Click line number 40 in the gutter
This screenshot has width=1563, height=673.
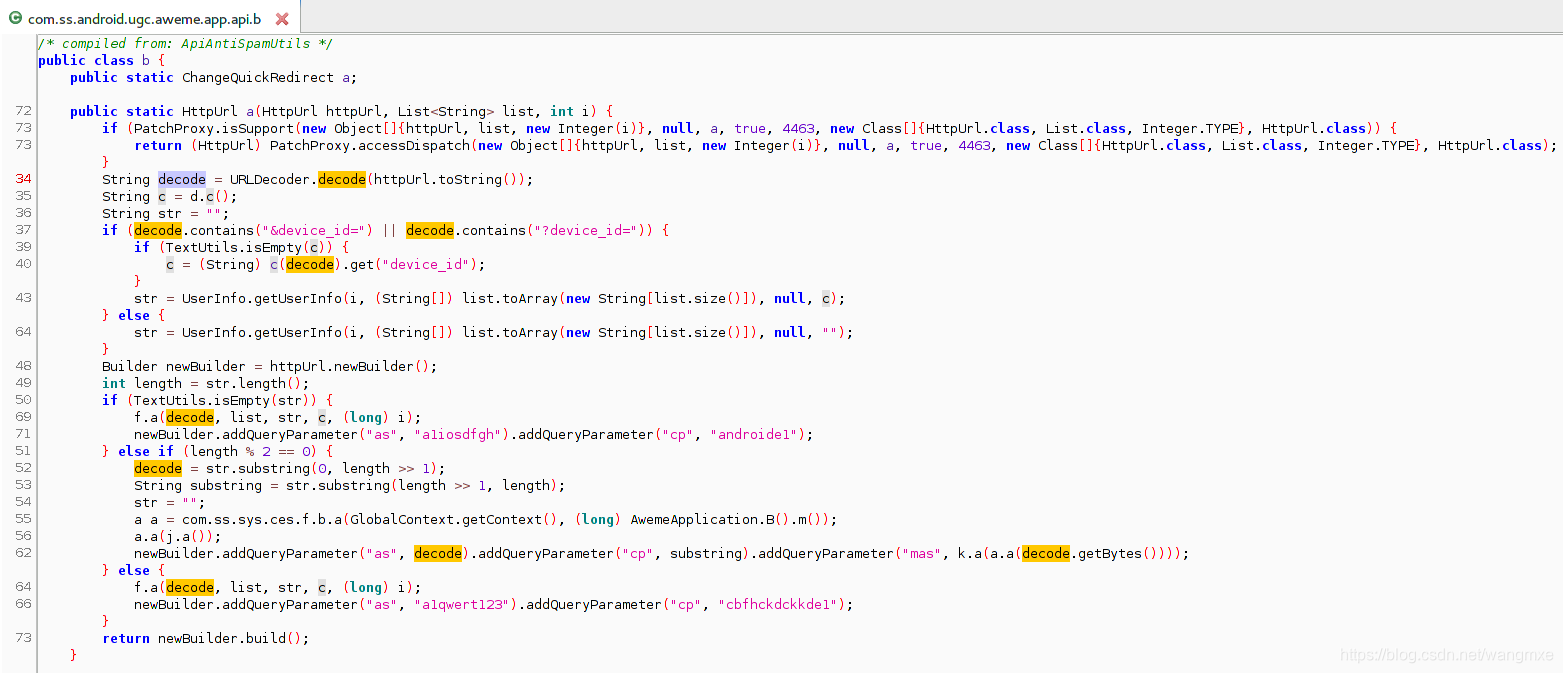(25, 264)
